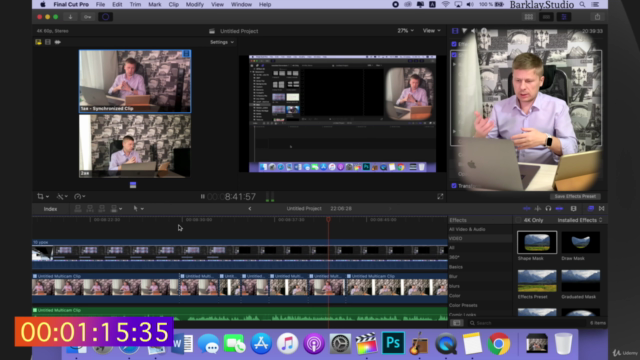Open the Window menu
The height and width of the screenshot is (360, 640).
click(x=241, y=4)
